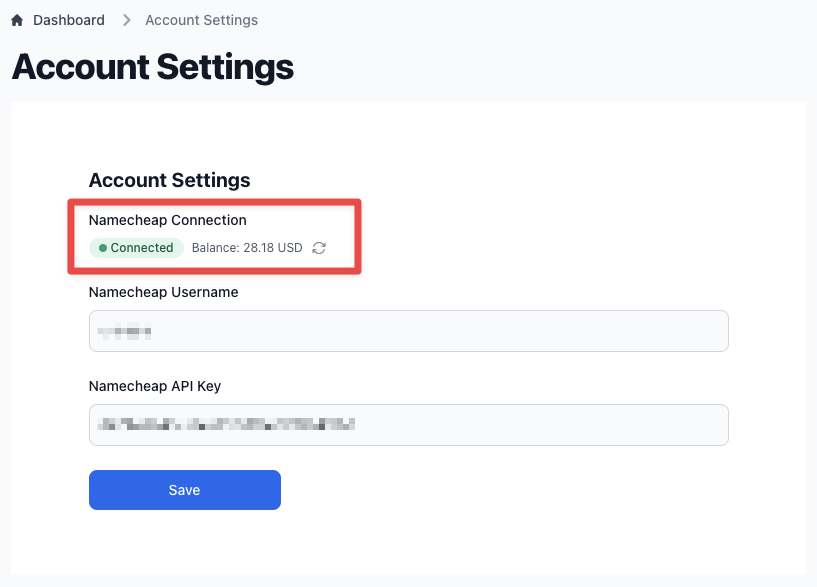Click the home icon in breadcrumb

click(17, 20)
